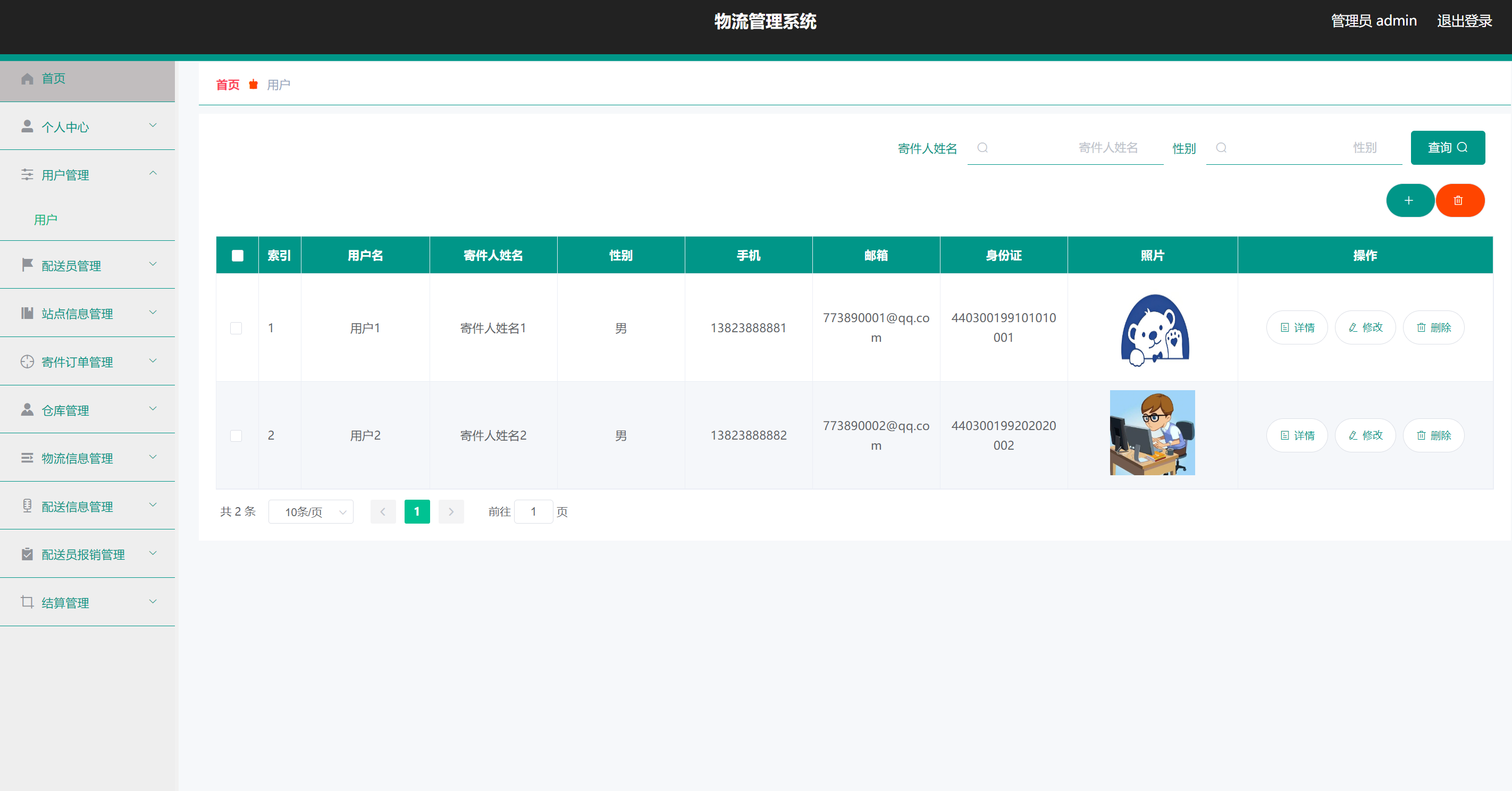The image size is (1512, 791).
Task: Click the red breadcrumb separator icon
Action: point(253,85)
